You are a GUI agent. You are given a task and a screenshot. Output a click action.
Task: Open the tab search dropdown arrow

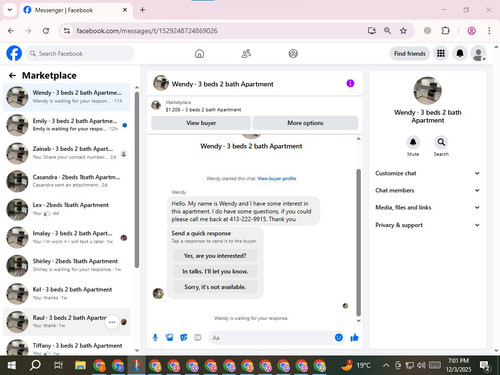(10, 10)
